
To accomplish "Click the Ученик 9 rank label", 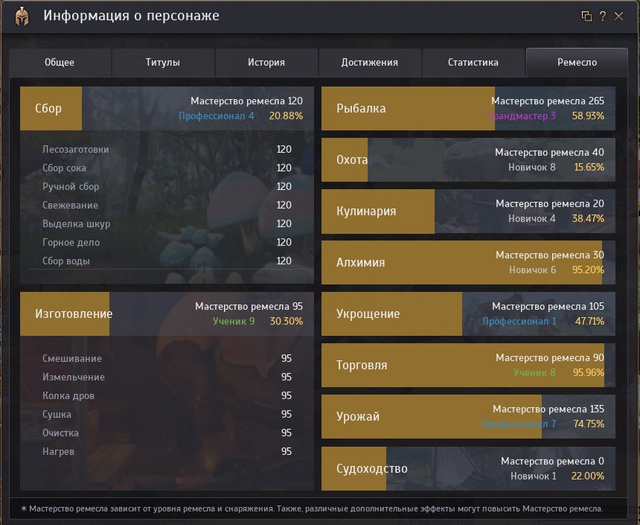I will click(x=234, y=322).
